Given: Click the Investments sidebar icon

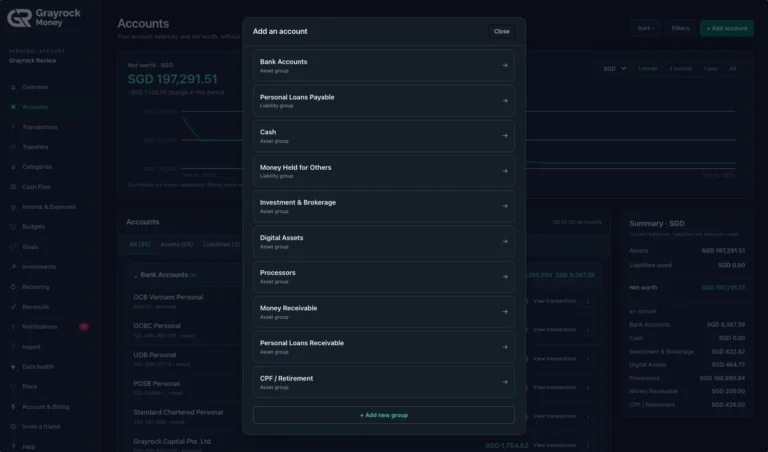Looking at the screenshot, I should (13, 267).
